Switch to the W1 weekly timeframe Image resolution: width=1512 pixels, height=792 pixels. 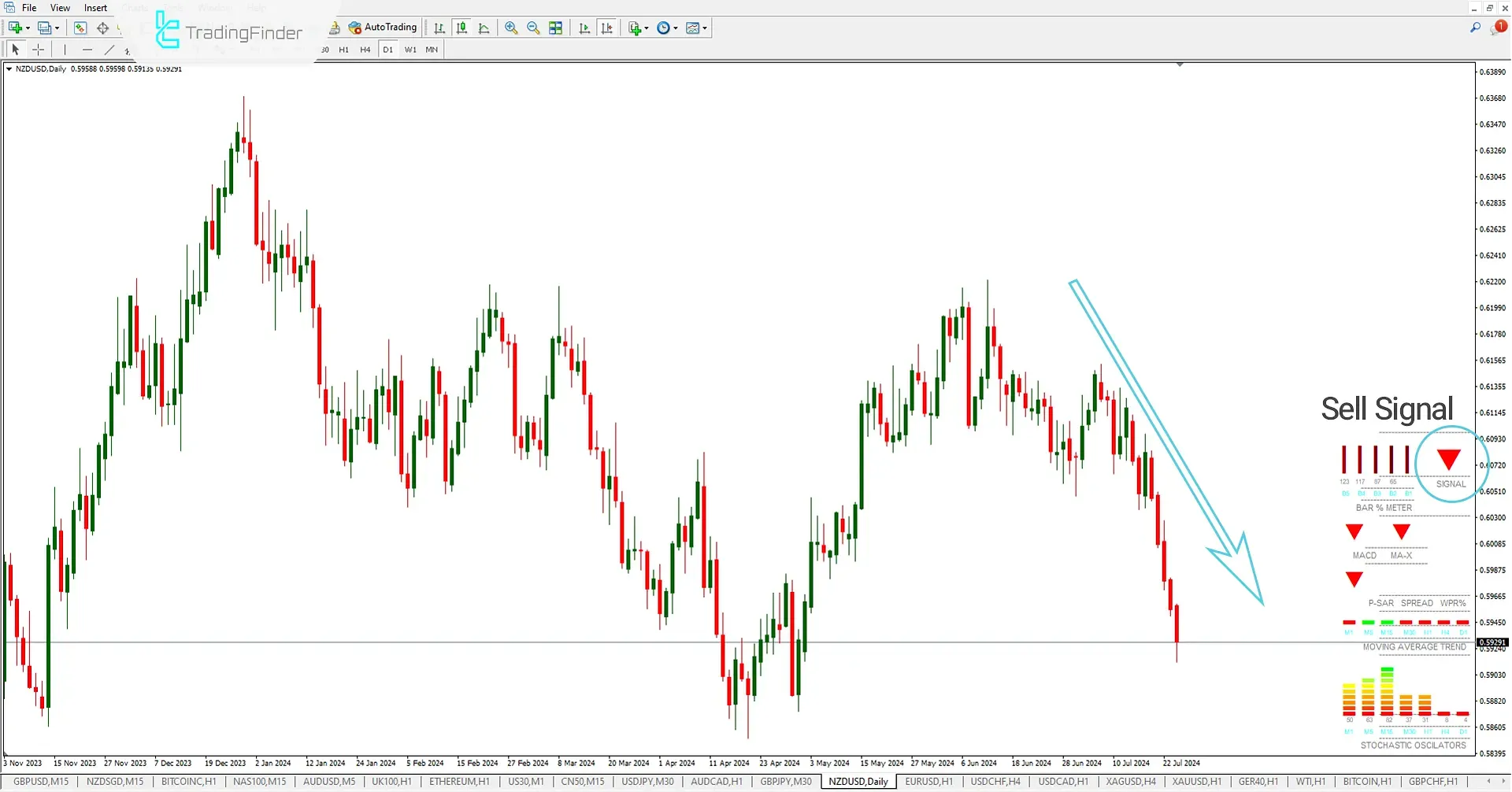pos(410,49)
